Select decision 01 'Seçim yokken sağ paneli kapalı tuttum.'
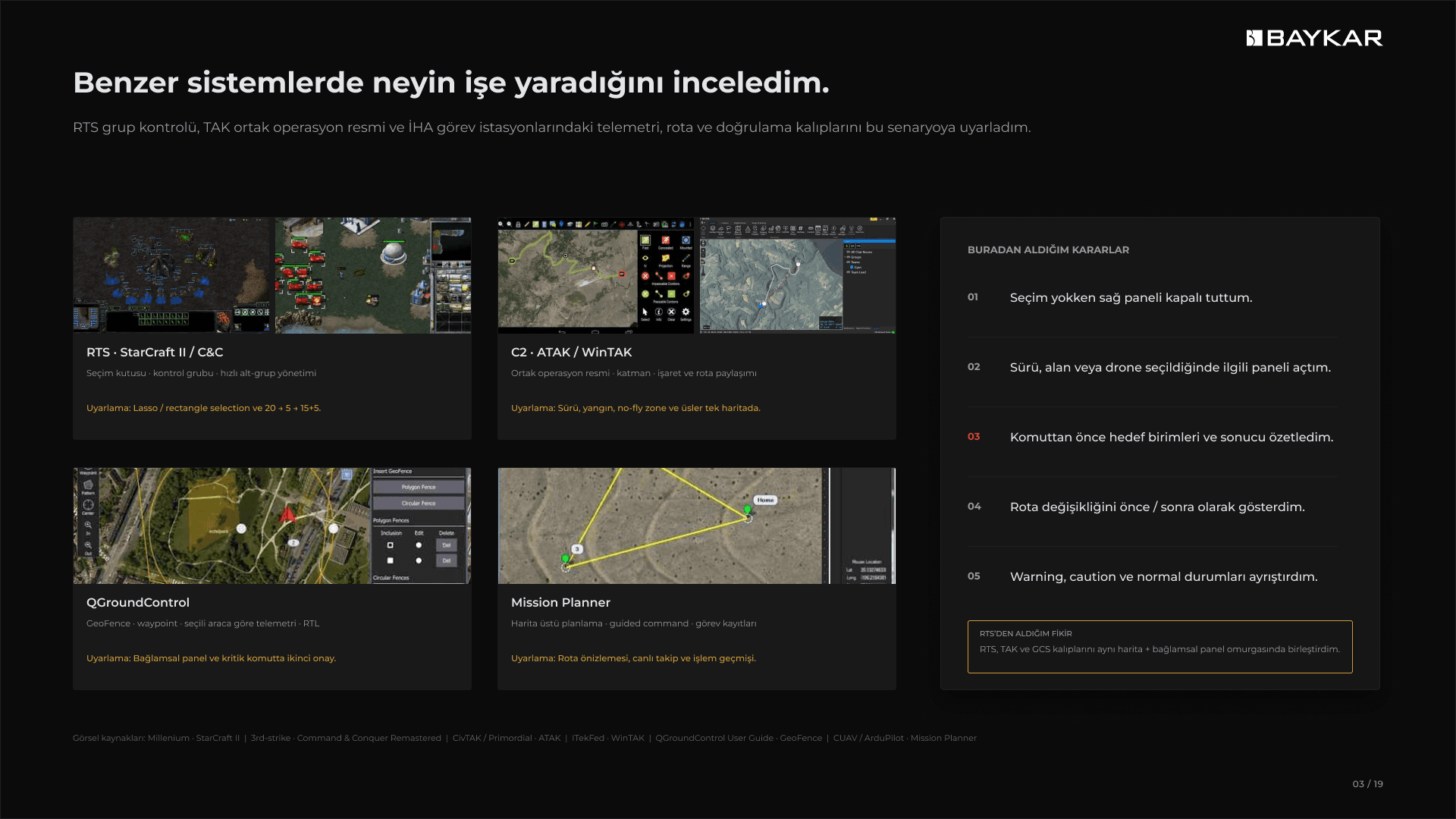 tap(1131, 298)
